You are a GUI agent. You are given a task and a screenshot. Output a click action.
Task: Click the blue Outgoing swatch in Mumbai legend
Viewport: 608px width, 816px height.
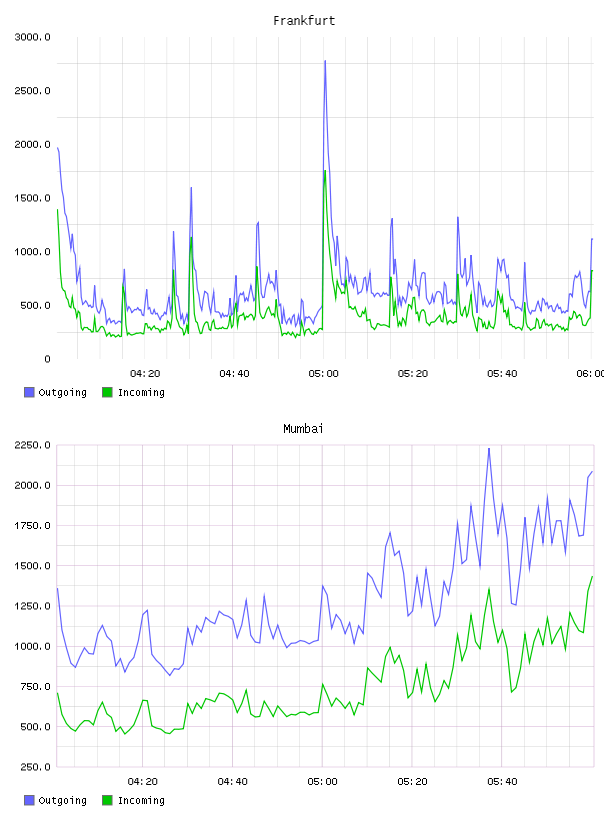tap(29, 800)
